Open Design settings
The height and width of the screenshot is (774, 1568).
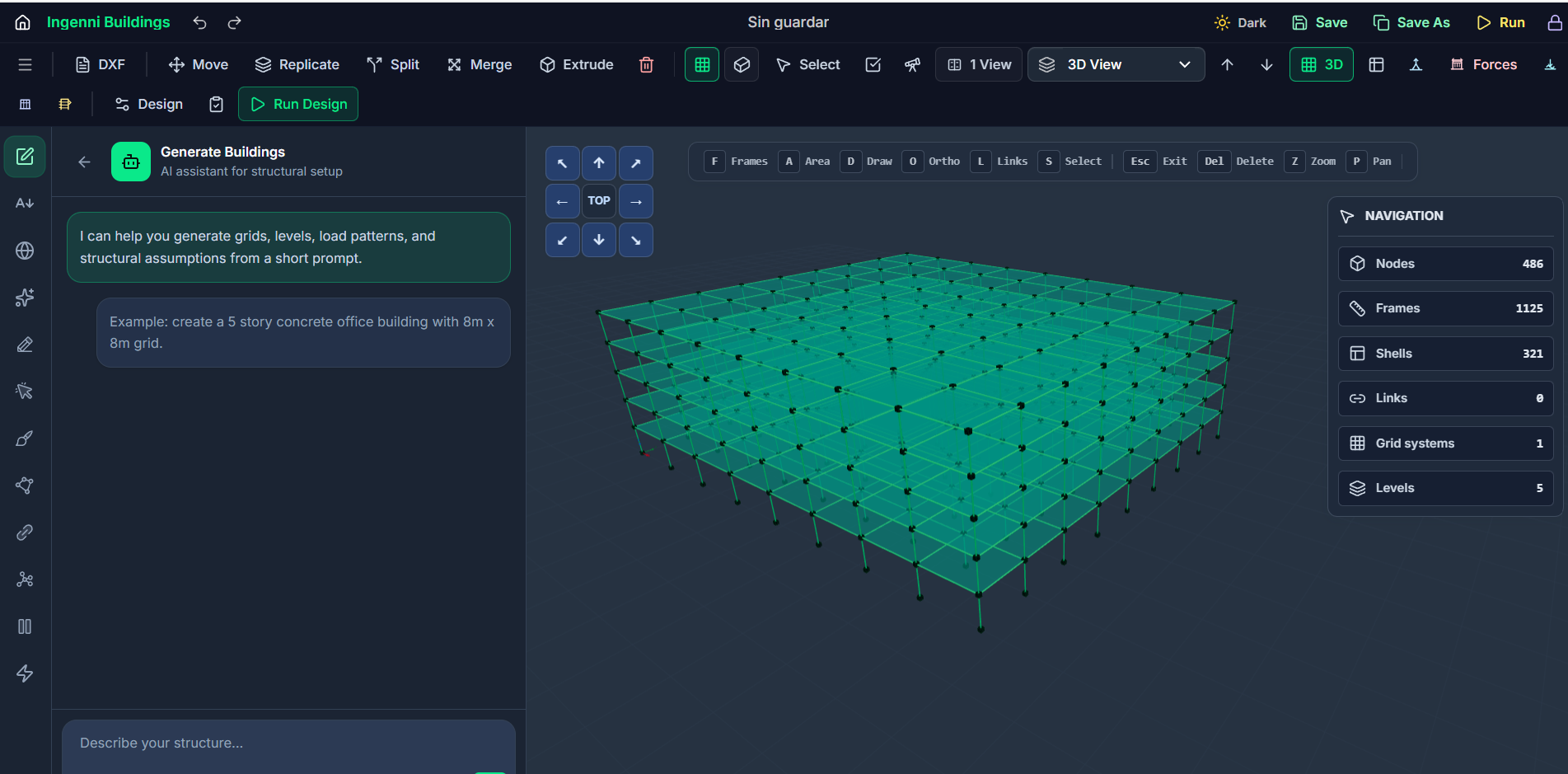point(149,104)
